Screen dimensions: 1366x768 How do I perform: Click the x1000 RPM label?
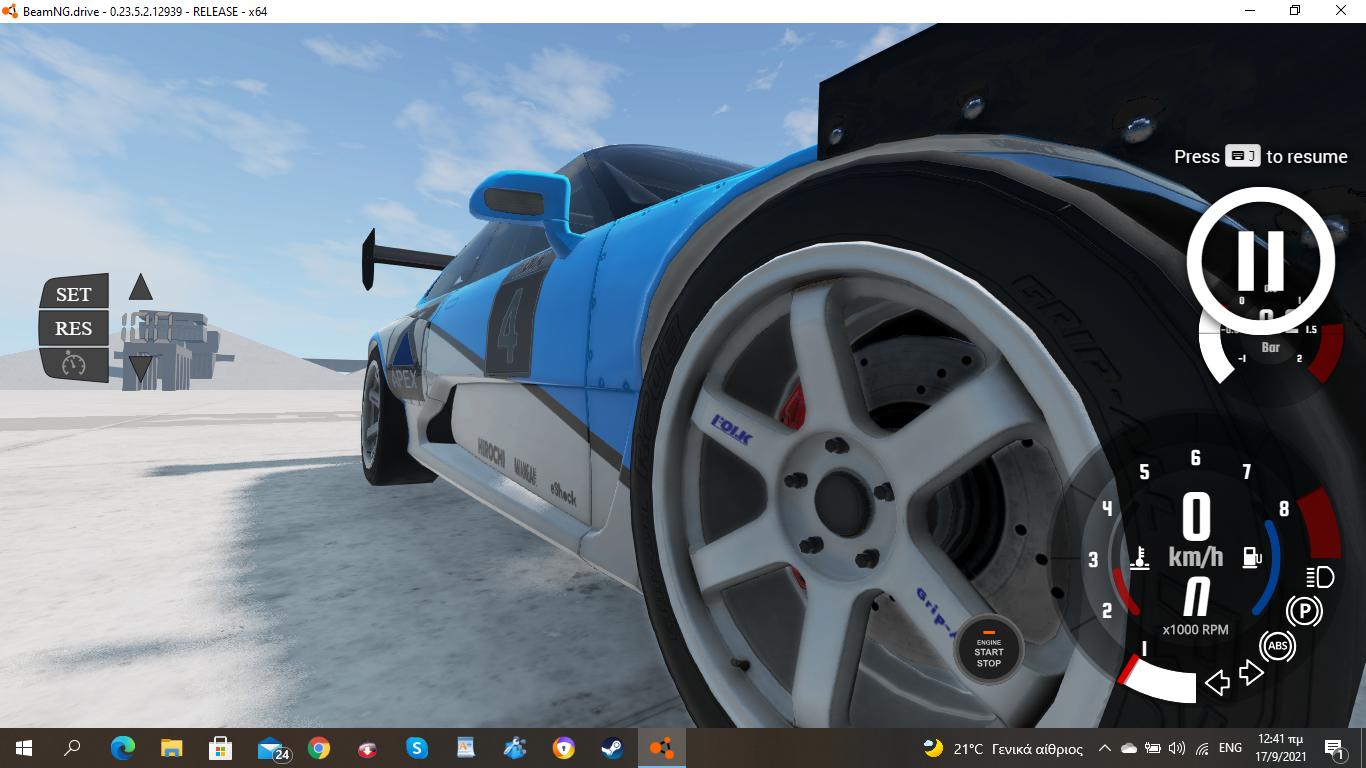pyautogui.click(x=1195, y=630)
